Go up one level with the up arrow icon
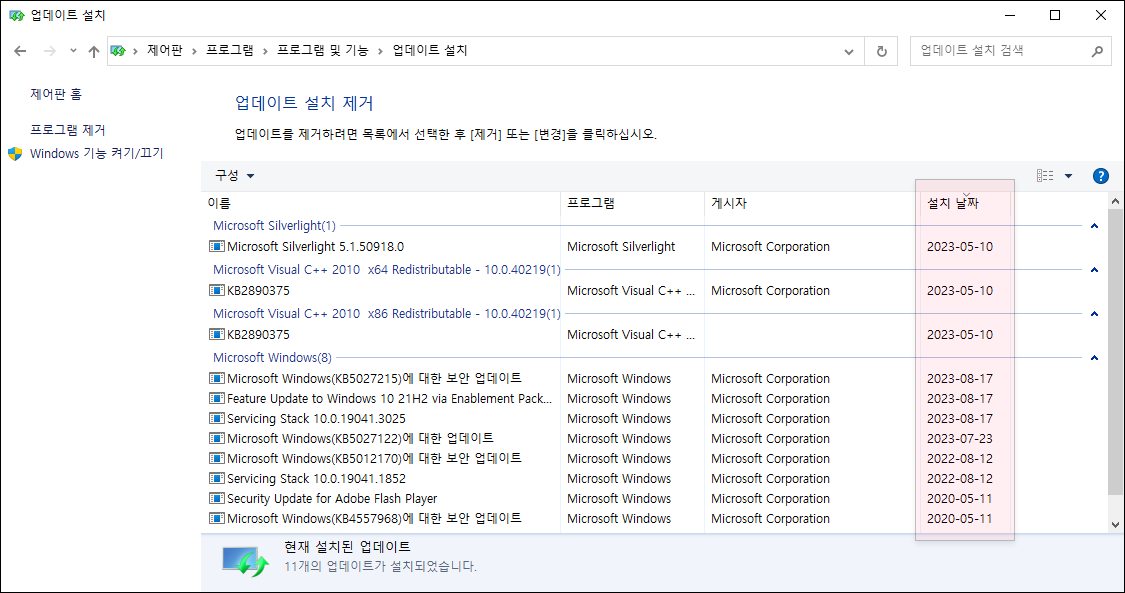Image resolution: width=1125 pixels, height=593 pixels. click(x=93, y=51)
